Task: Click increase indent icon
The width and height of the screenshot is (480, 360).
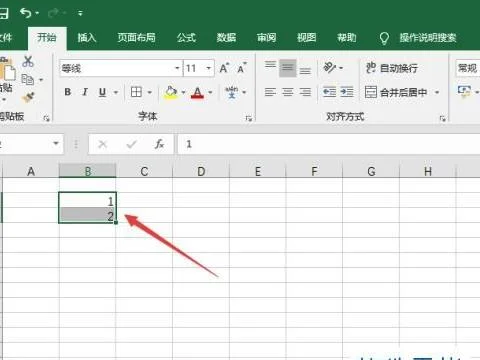Action: coord(347,92)
